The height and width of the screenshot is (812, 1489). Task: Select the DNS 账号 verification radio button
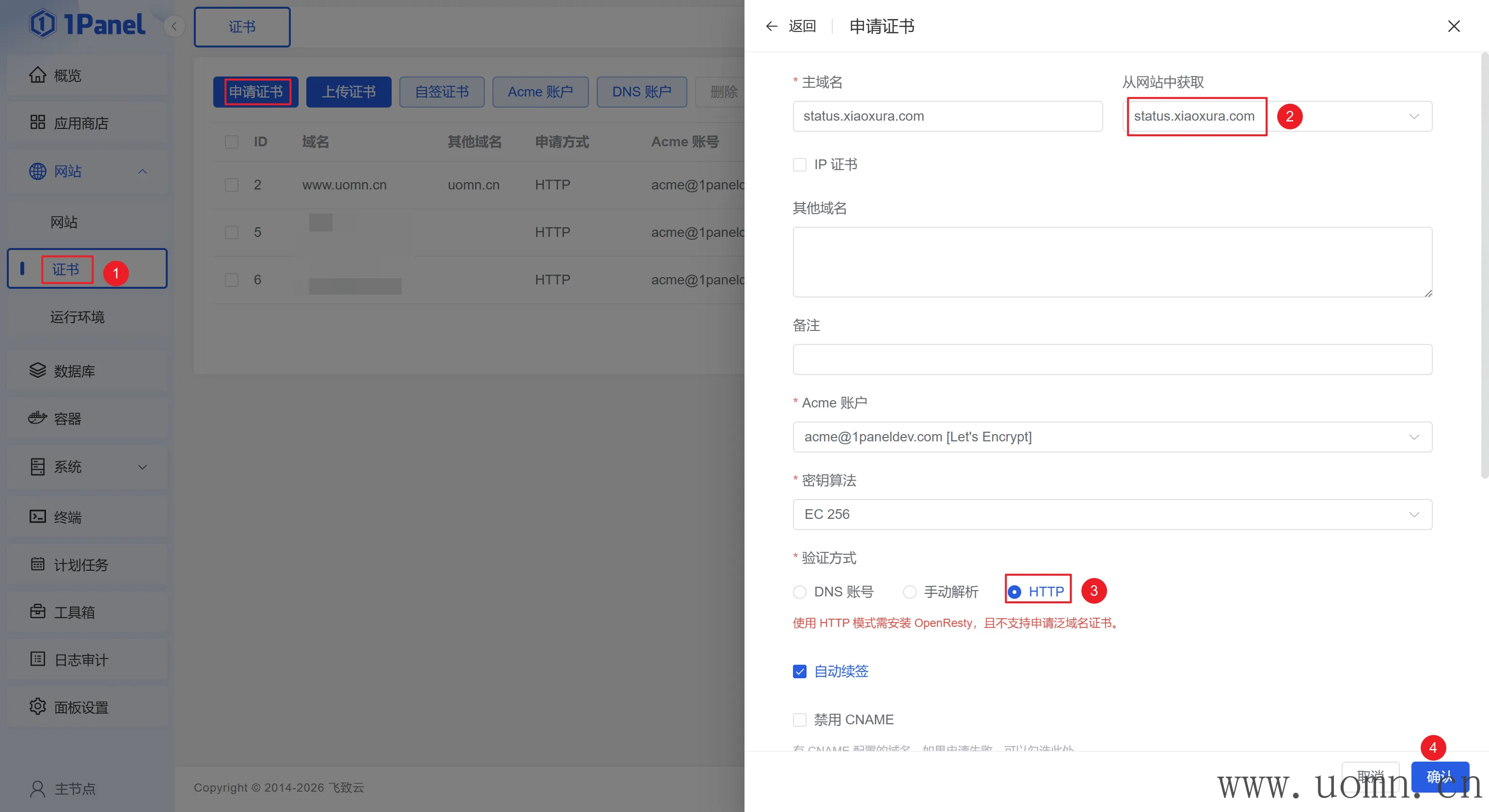[x=799, y=592]
